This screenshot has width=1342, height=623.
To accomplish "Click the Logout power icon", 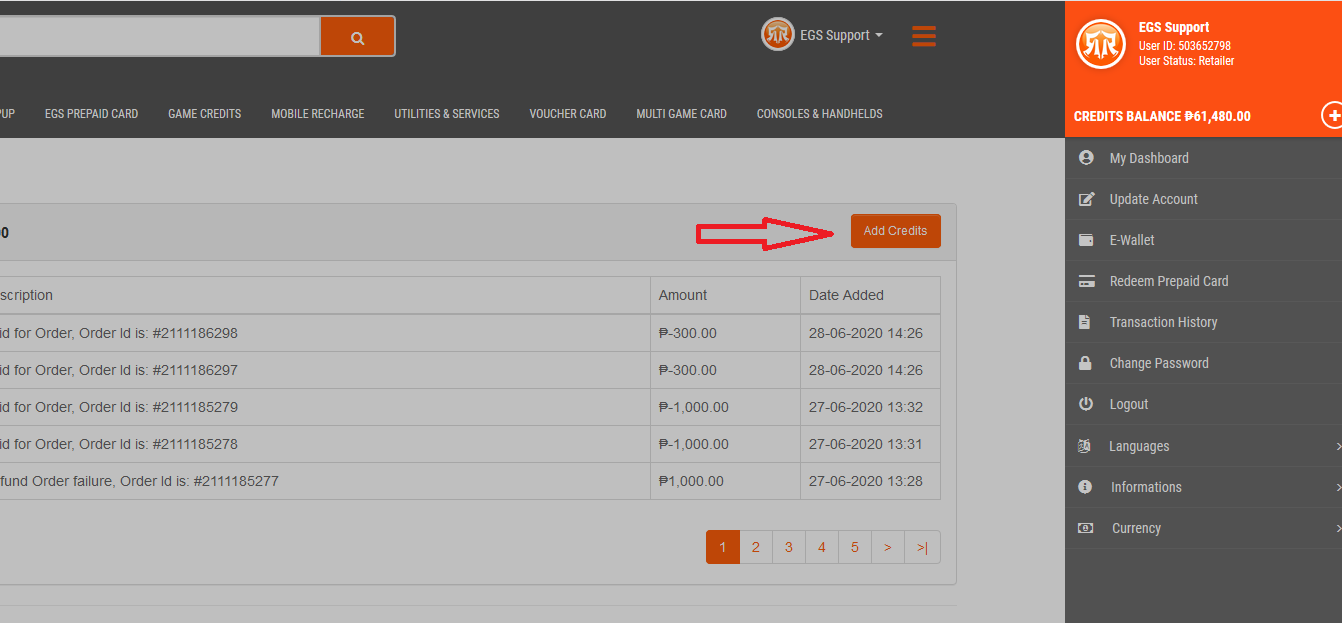I will tap(1086, 404).
